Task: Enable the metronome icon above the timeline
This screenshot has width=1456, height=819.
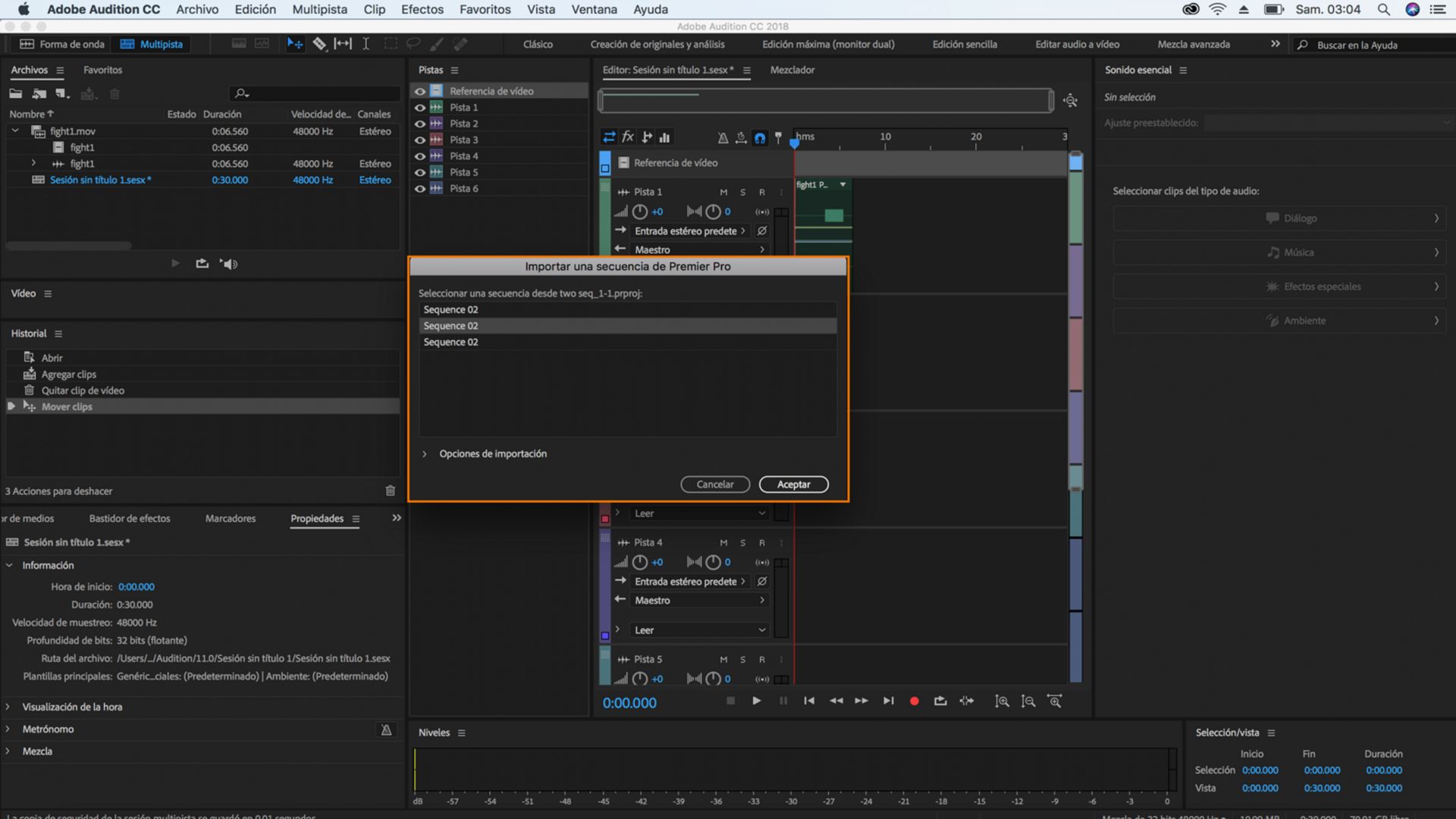Action: click(x=722, y=137)
